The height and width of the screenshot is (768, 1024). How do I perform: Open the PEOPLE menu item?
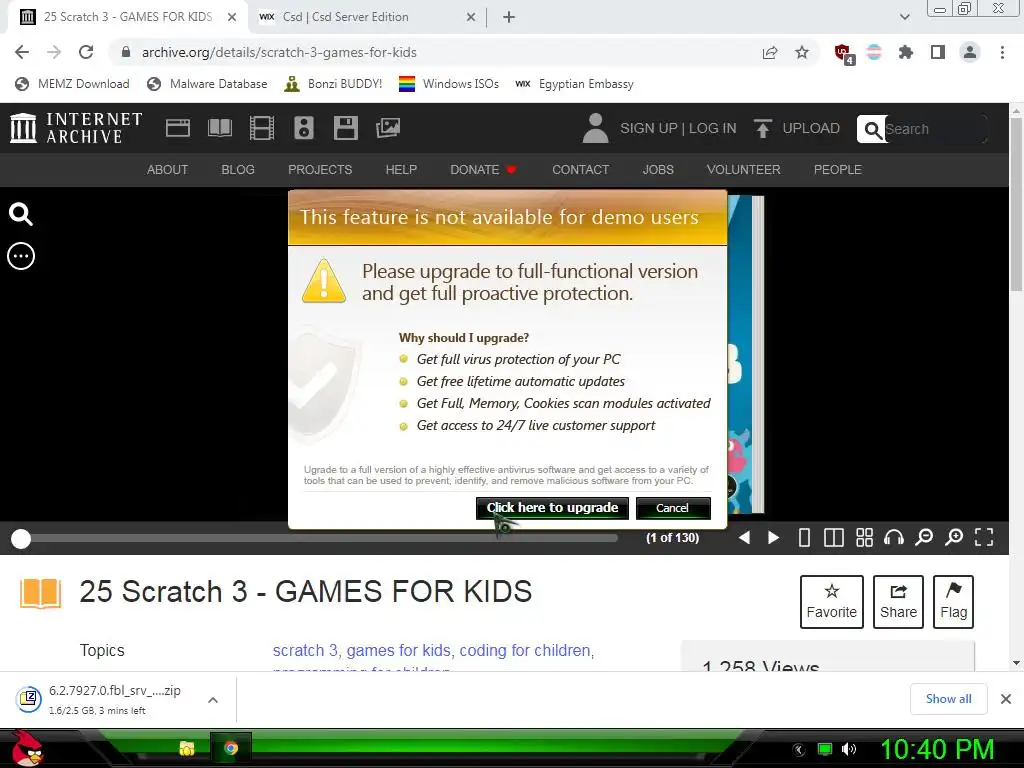(837, 170)
